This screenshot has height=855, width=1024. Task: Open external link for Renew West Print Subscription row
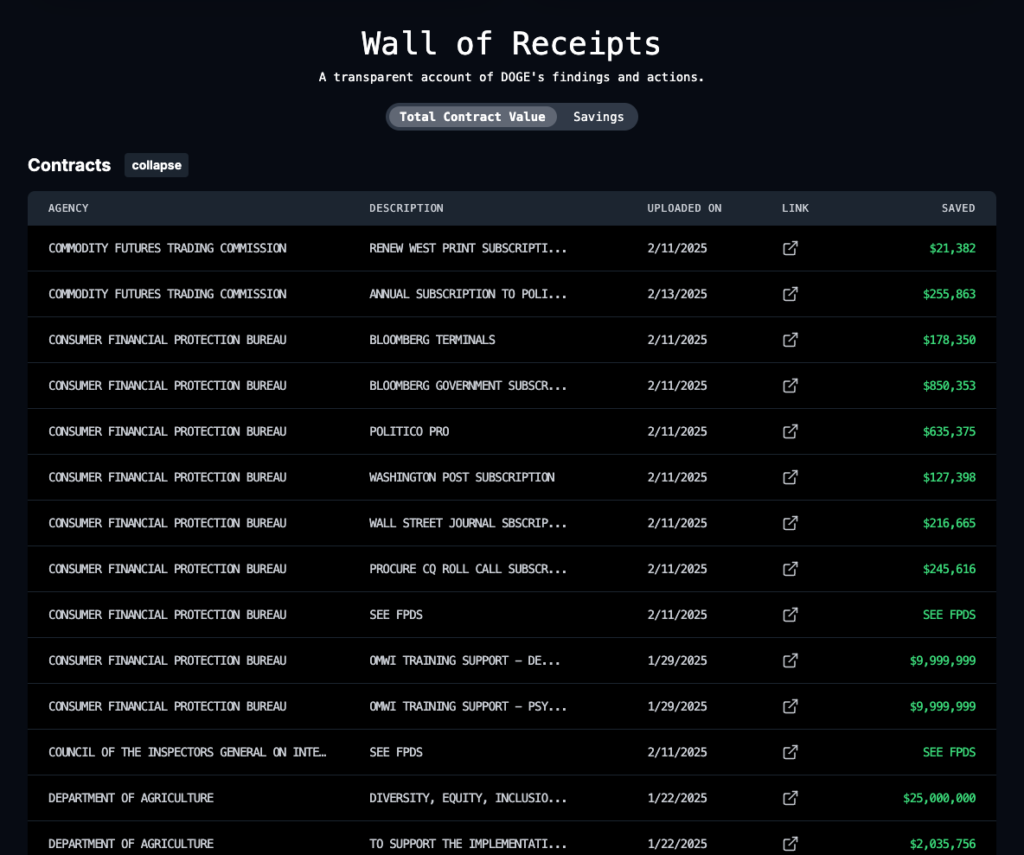point(790,248)
